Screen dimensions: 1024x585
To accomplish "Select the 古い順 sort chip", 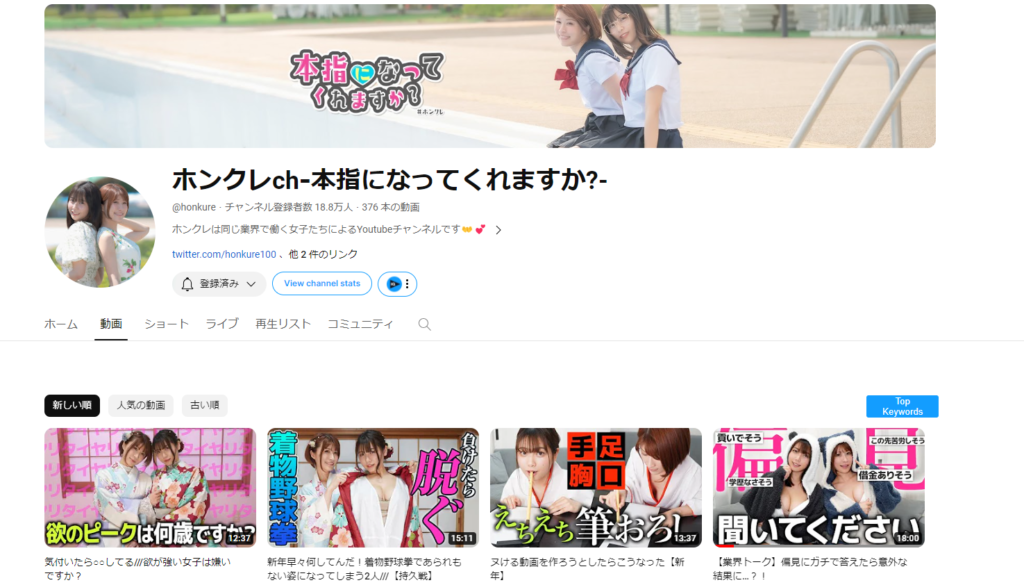I will pos(204,405).
